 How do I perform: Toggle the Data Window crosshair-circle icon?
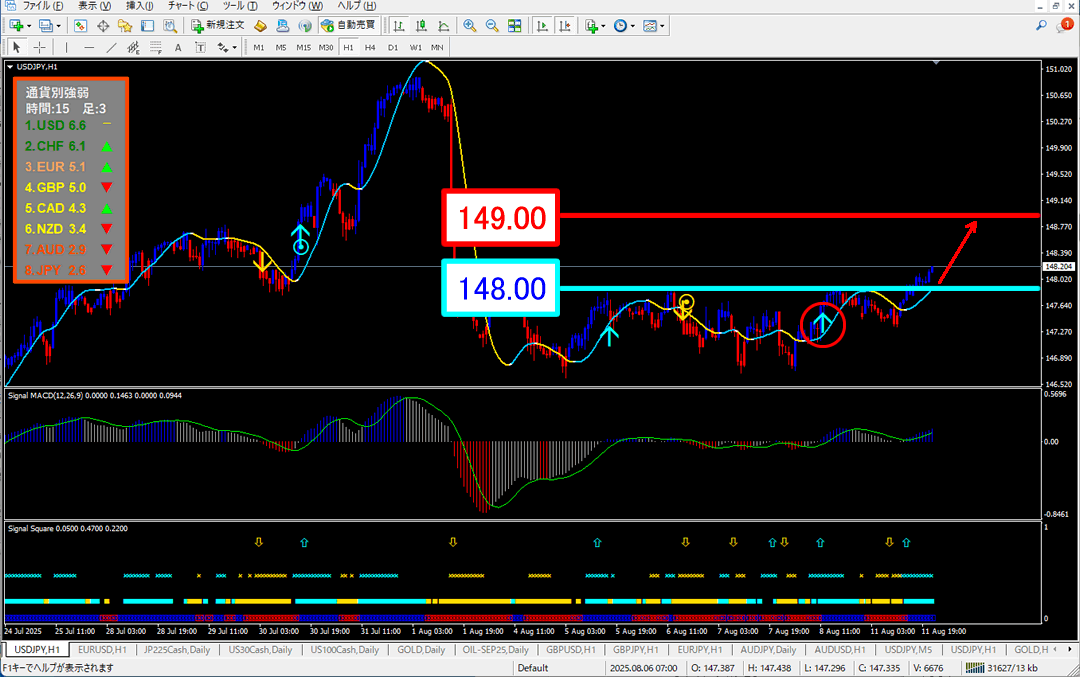[x=103, y=25]
